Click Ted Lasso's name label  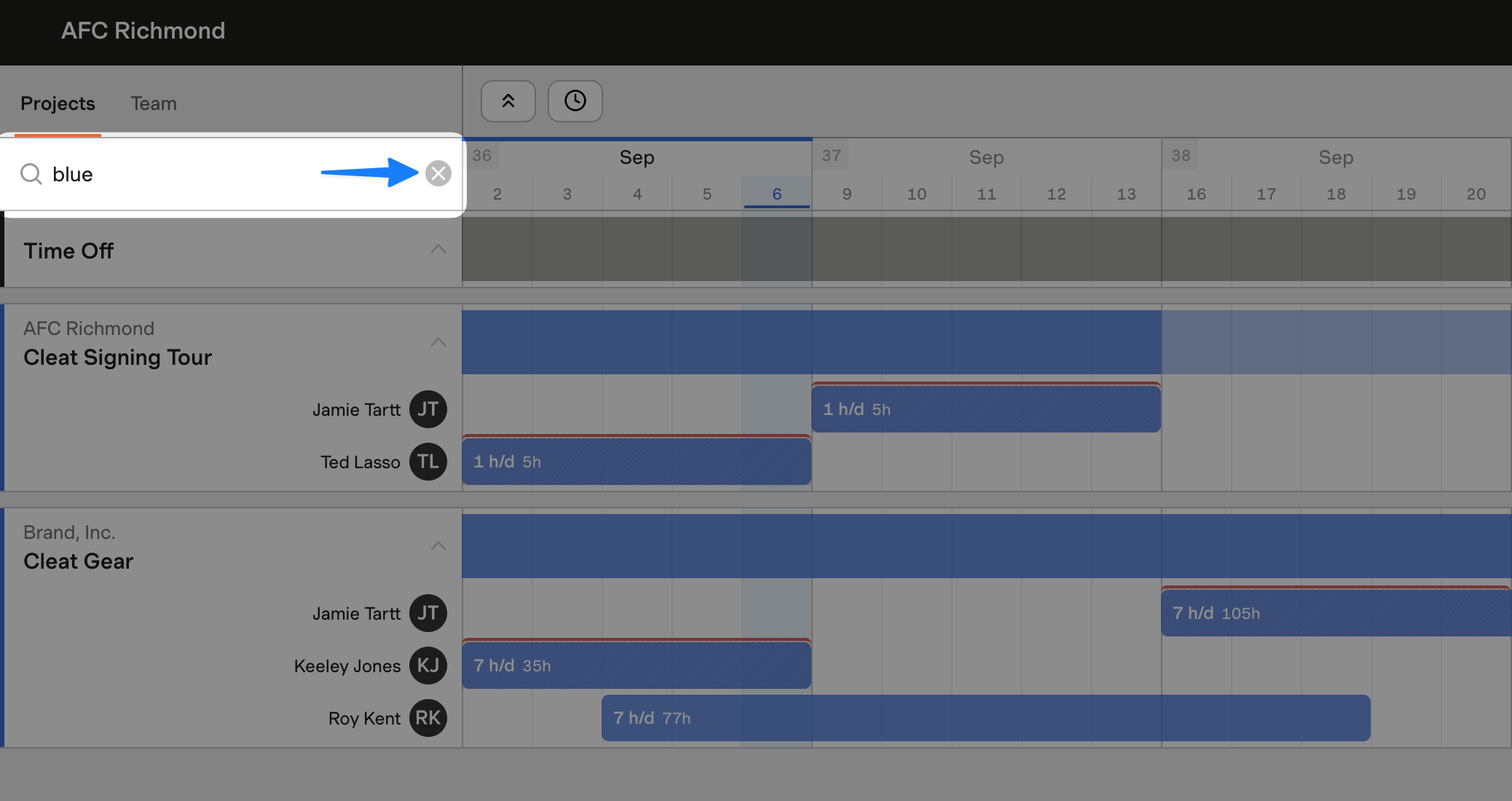[x=361, y=462]
